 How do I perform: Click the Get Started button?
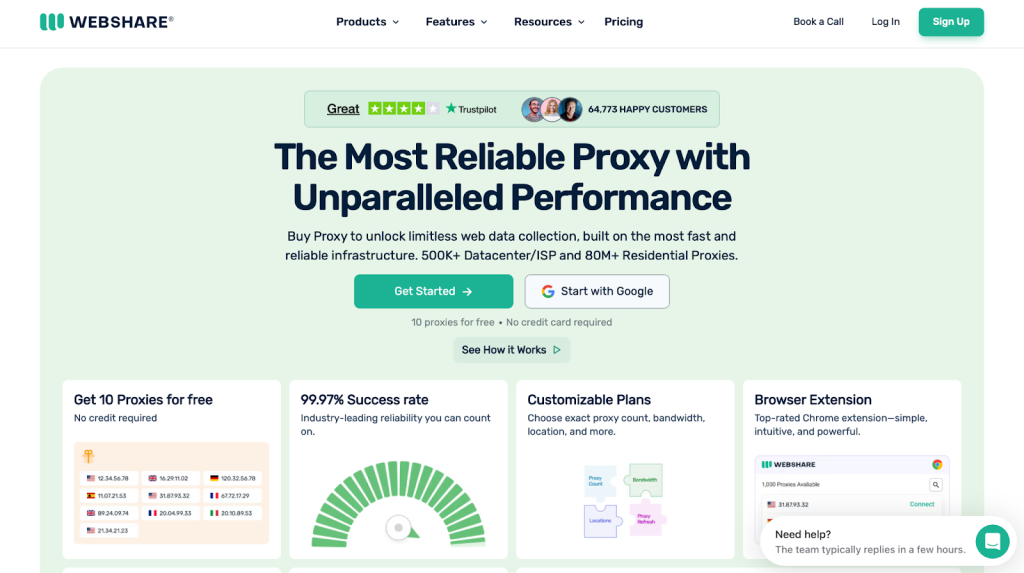[433, 291]
